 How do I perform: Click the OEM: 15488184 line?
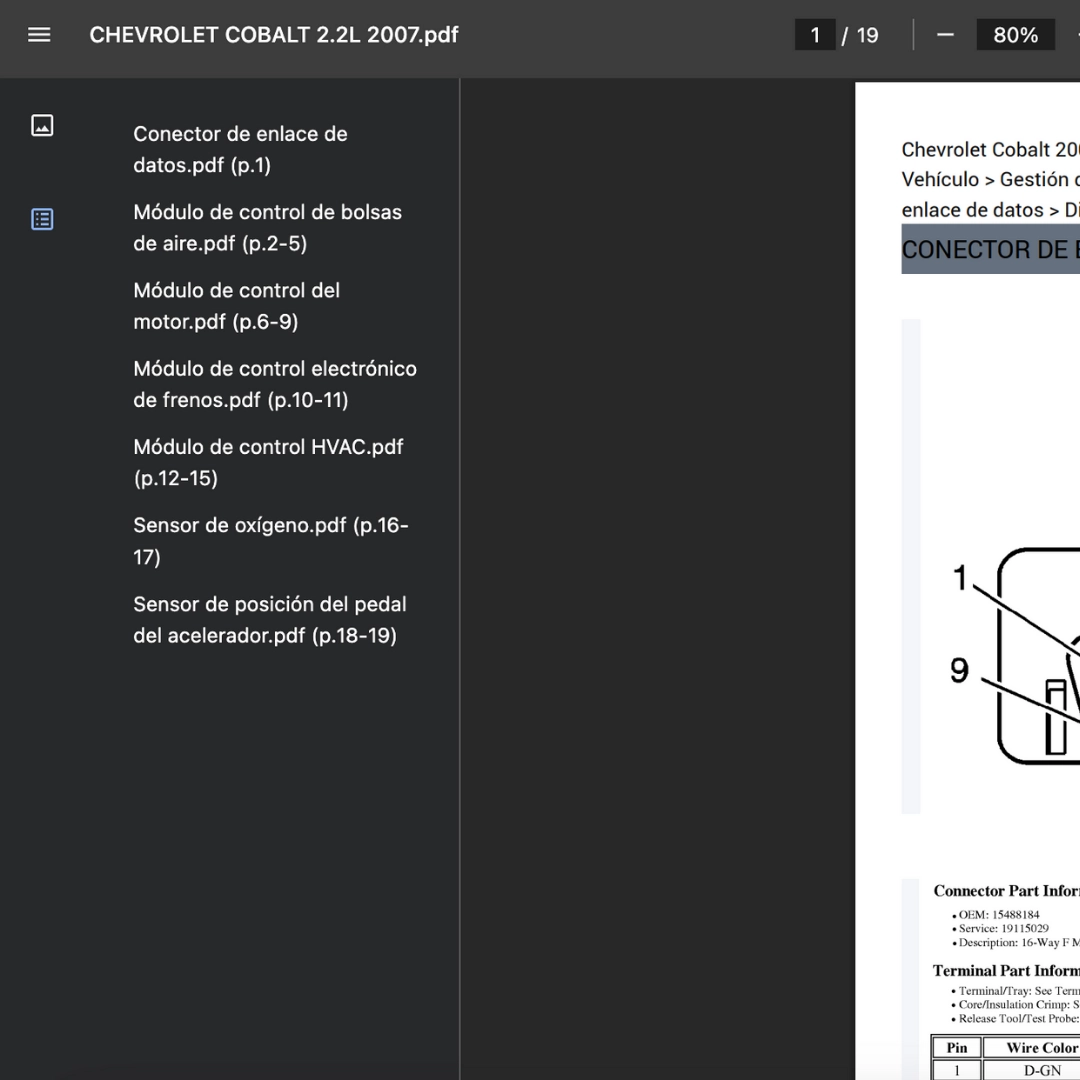pos(999,915)
